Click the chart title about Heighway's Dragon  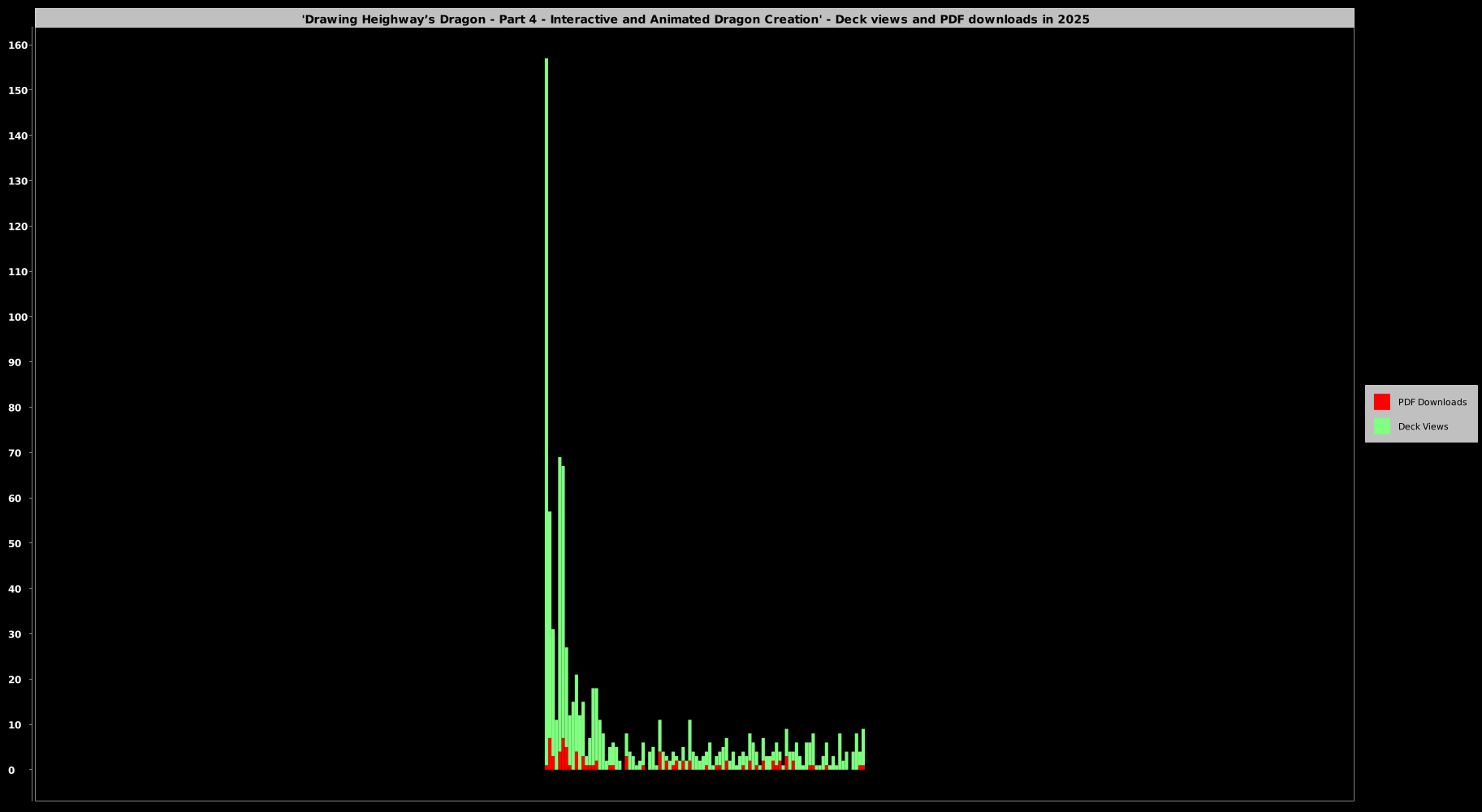(x=695, y=19)
